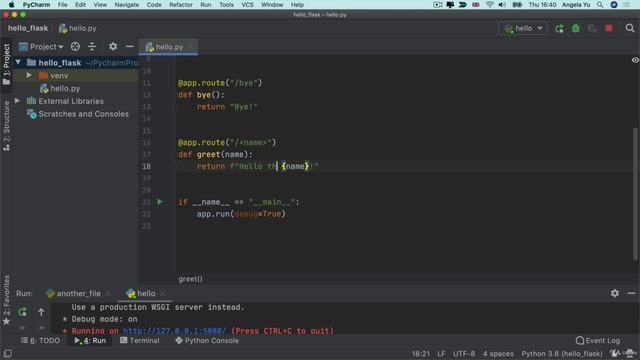This screenshot has width=640, height=360.
Task: Click greet() breadcrumb below editor
Action: coord(190,279)
